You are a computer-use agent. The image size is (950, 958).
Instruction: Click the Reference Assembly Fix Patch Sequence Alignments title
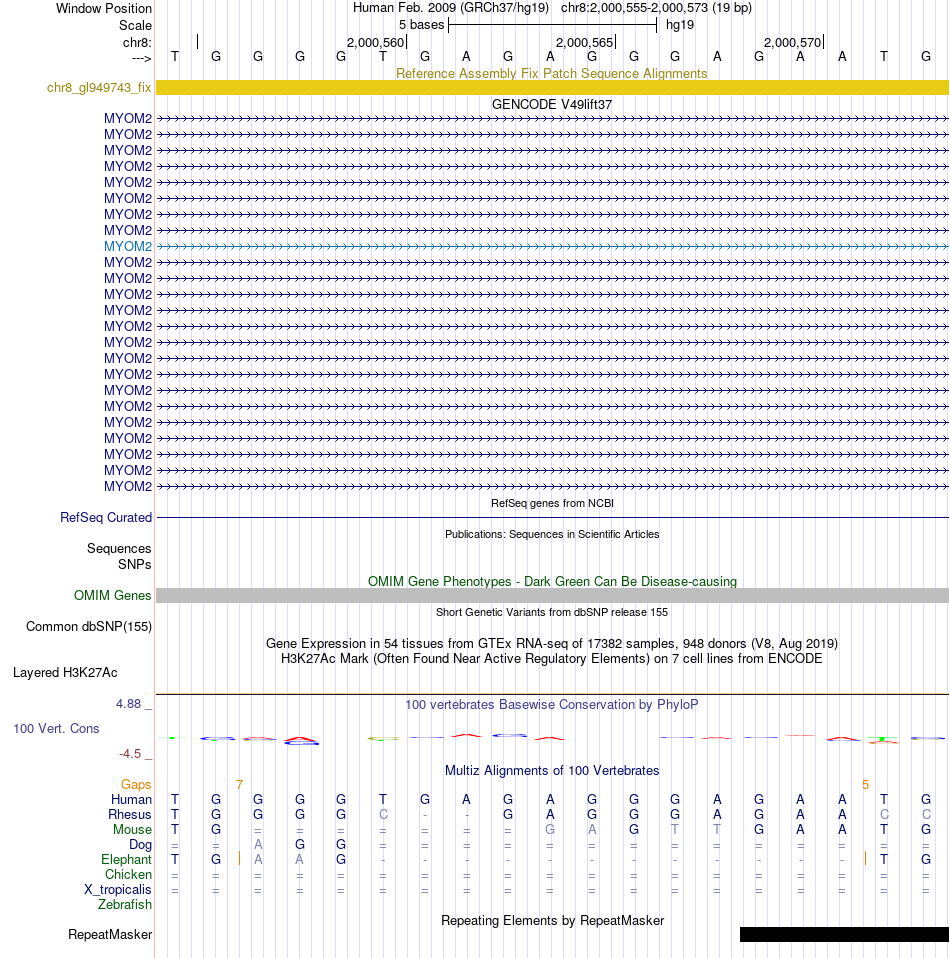click(x=552, y=73)
